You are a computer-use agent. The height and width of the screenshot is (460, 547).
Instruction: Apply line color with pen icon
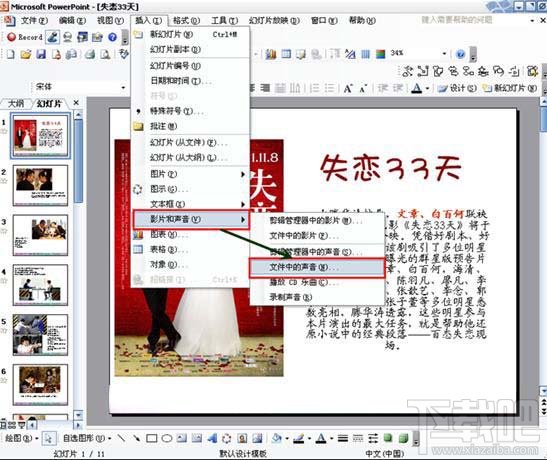299,438
